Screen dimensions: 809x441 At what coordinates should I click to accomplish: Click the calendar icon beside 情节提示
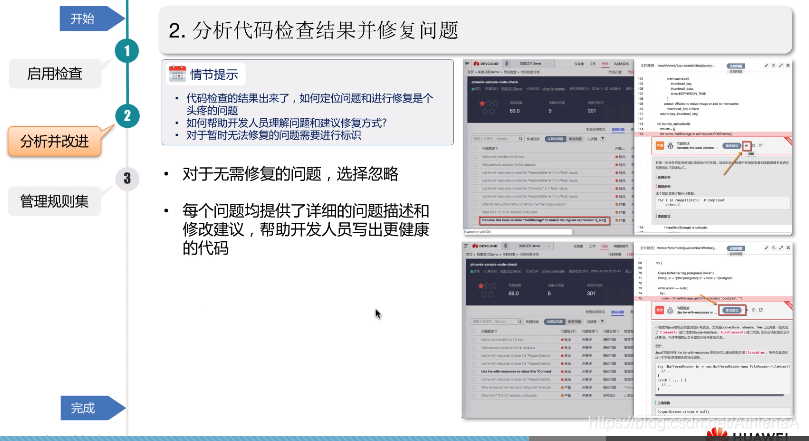click(x=177, y=74)
